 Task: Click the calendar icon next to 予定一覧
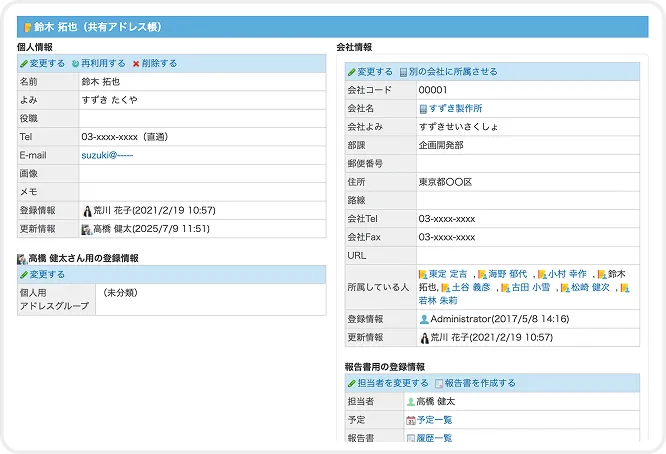[411, 420]
